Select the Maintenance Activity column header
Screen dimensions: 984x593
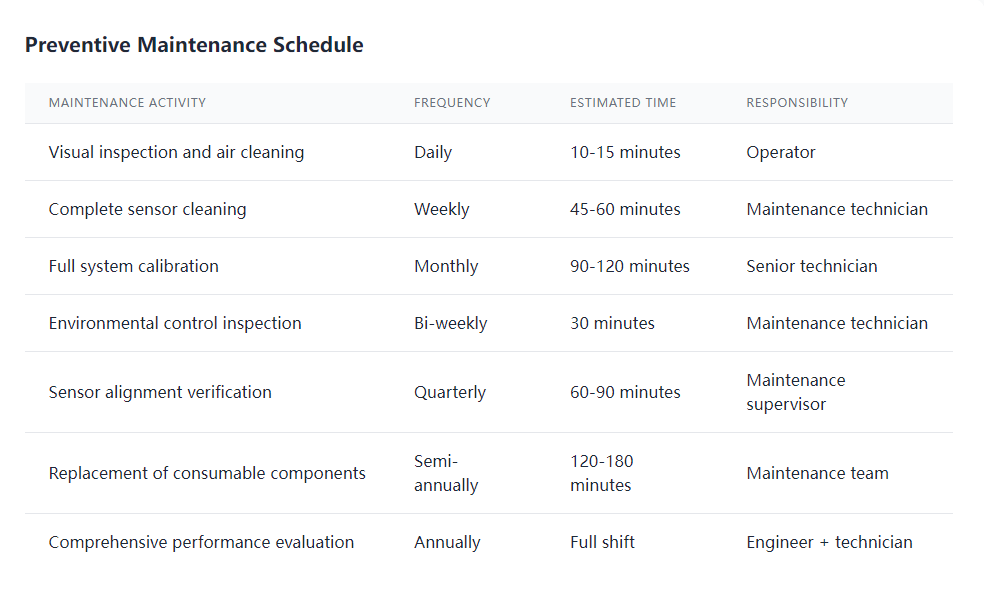(127, 103)
